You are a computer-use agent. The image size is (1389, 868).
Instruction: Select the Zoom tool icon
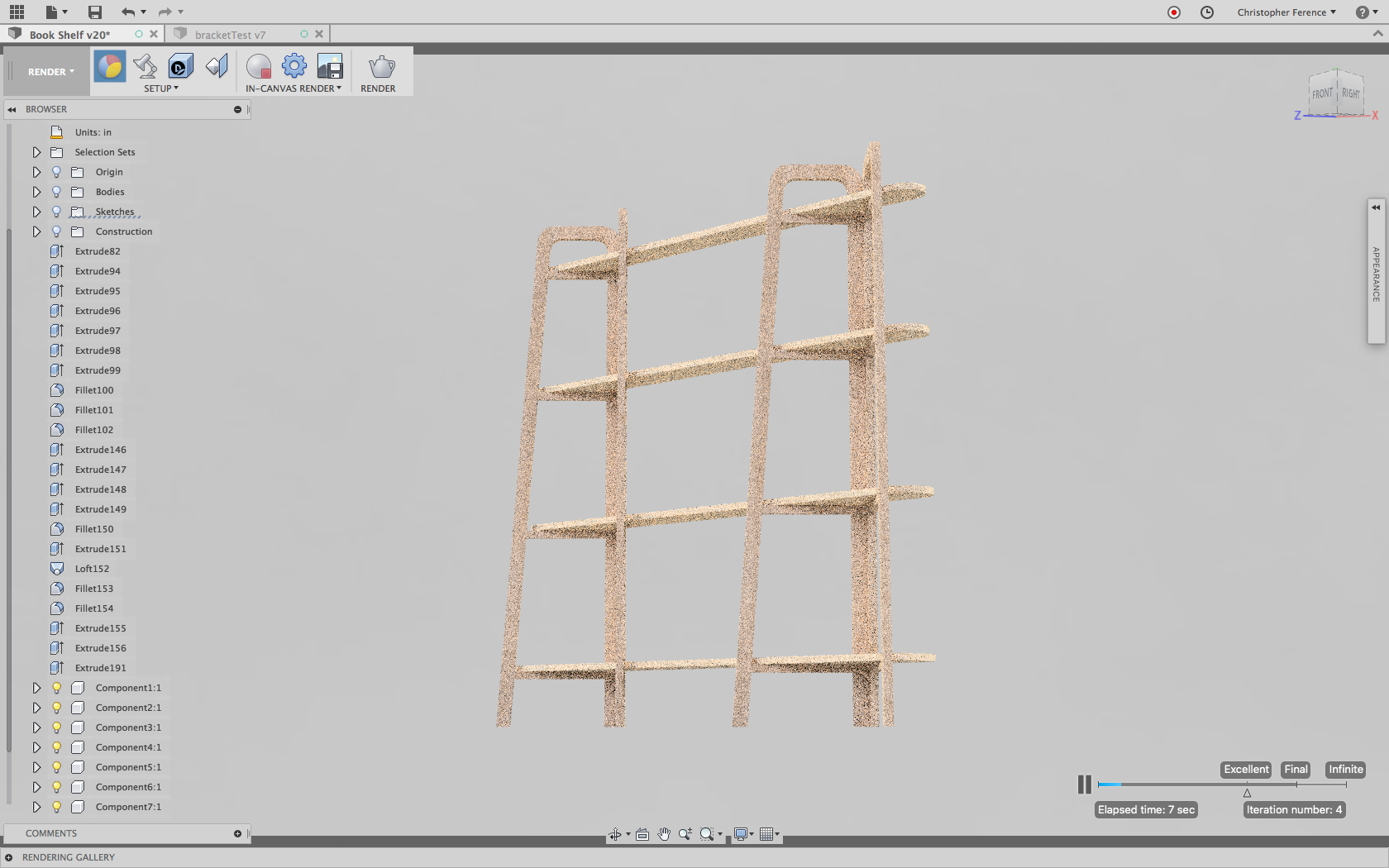tap(685, 834)
